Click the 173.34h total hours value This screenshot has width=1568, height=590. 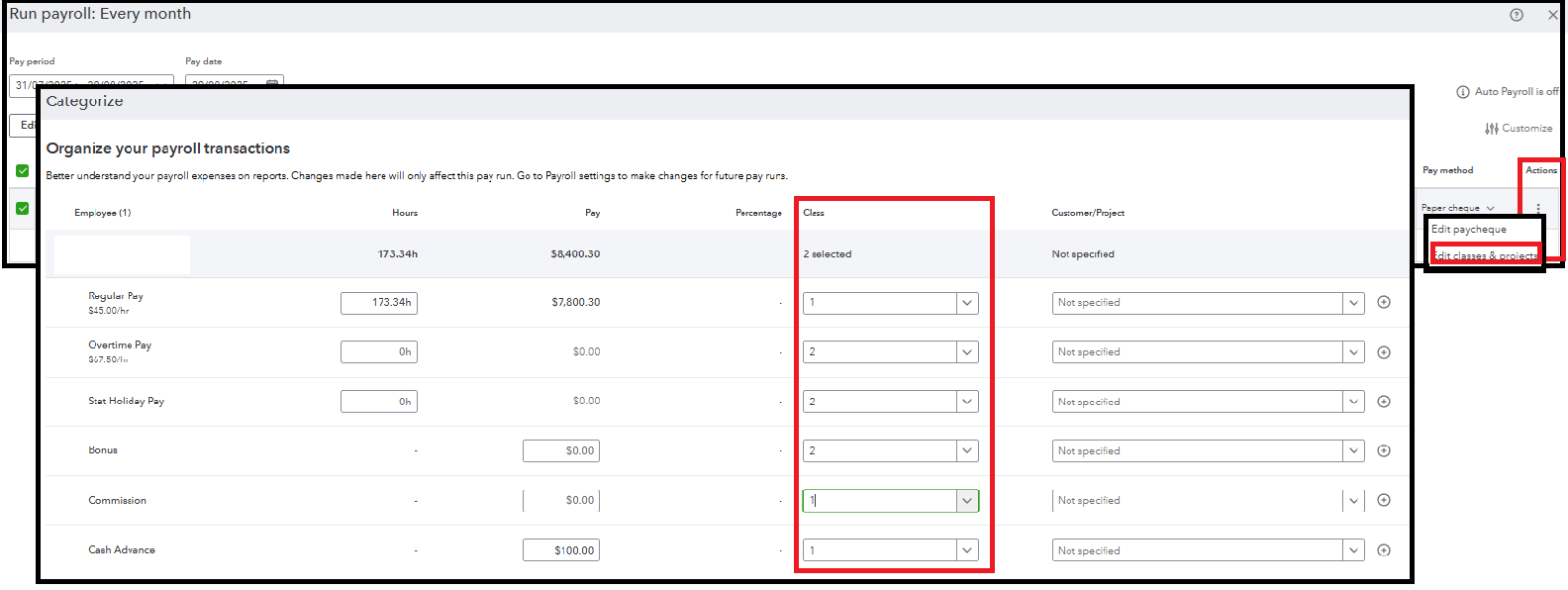point(398,254)
